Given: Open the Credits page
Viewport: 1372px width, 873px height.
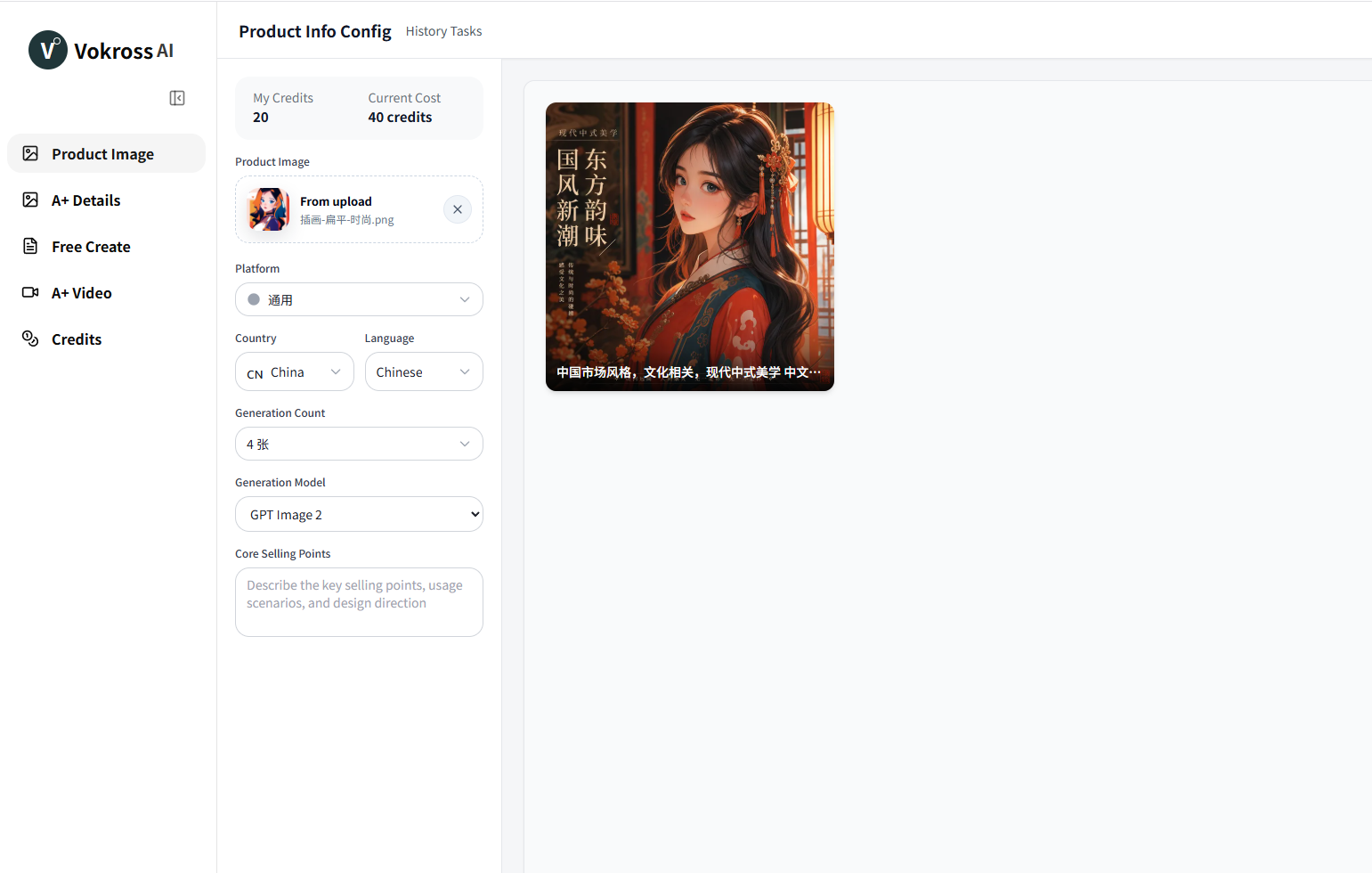Looking at the screenshot, I should point(106,339).
